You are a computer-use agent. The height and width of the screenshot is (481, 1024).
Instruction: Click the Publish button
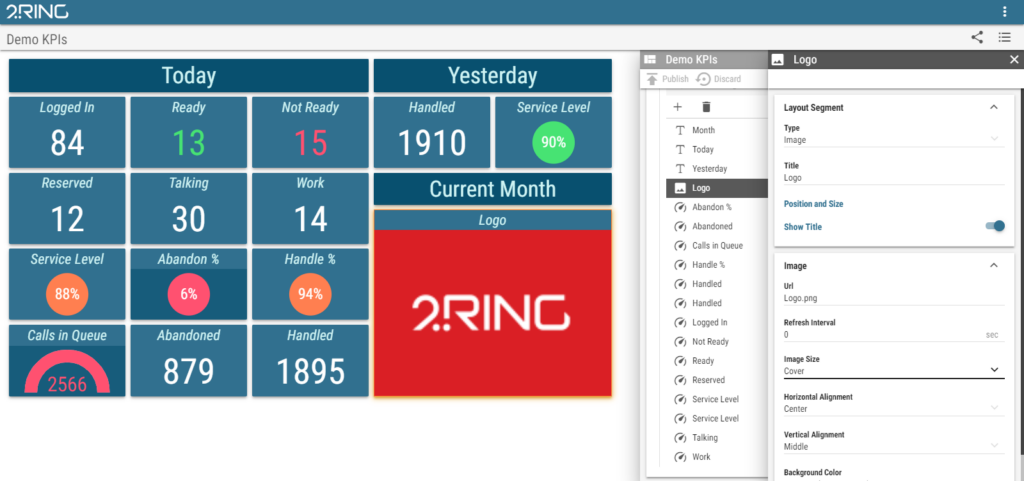point(667,79)
